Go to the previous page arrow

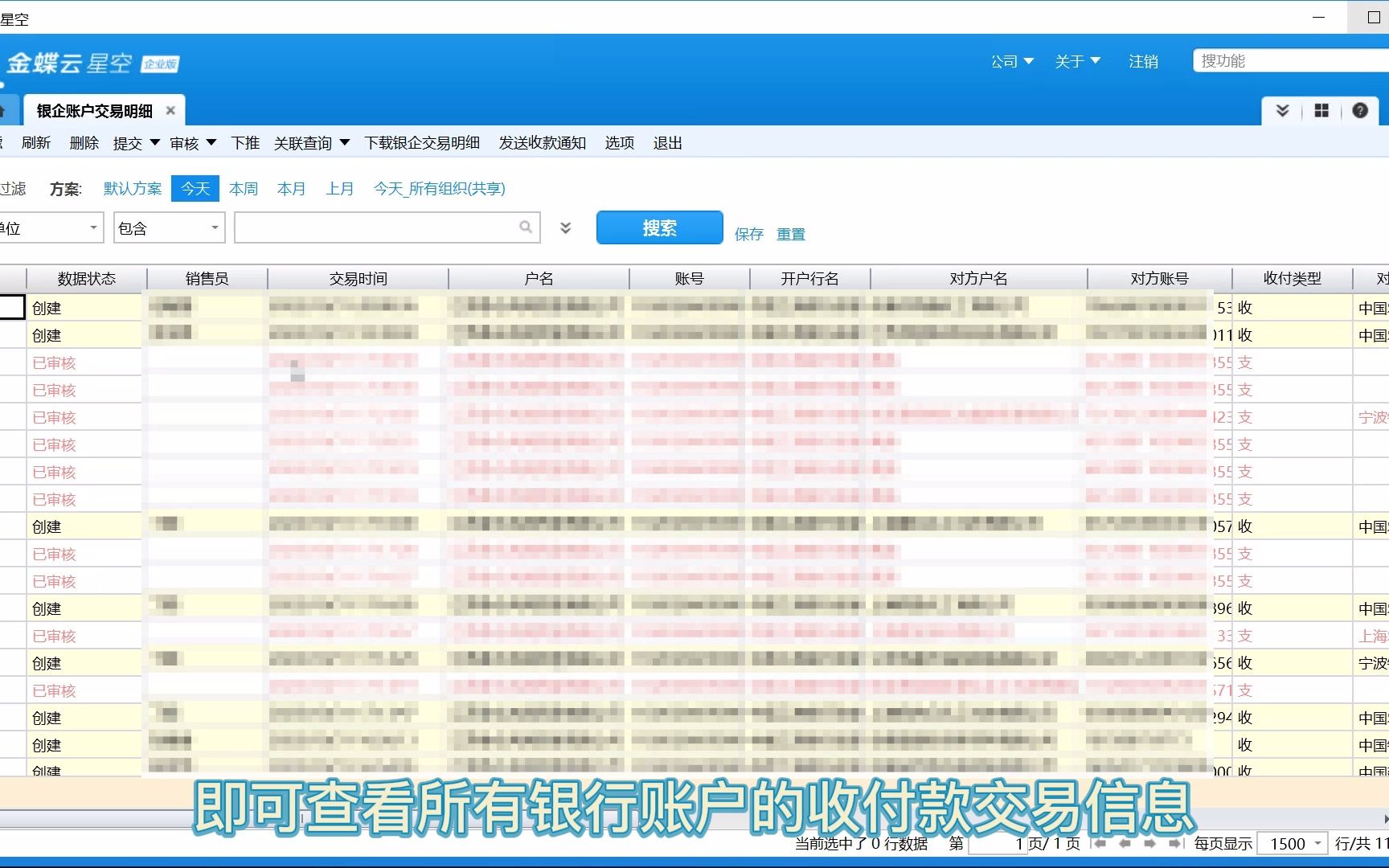coord(1125,844)
